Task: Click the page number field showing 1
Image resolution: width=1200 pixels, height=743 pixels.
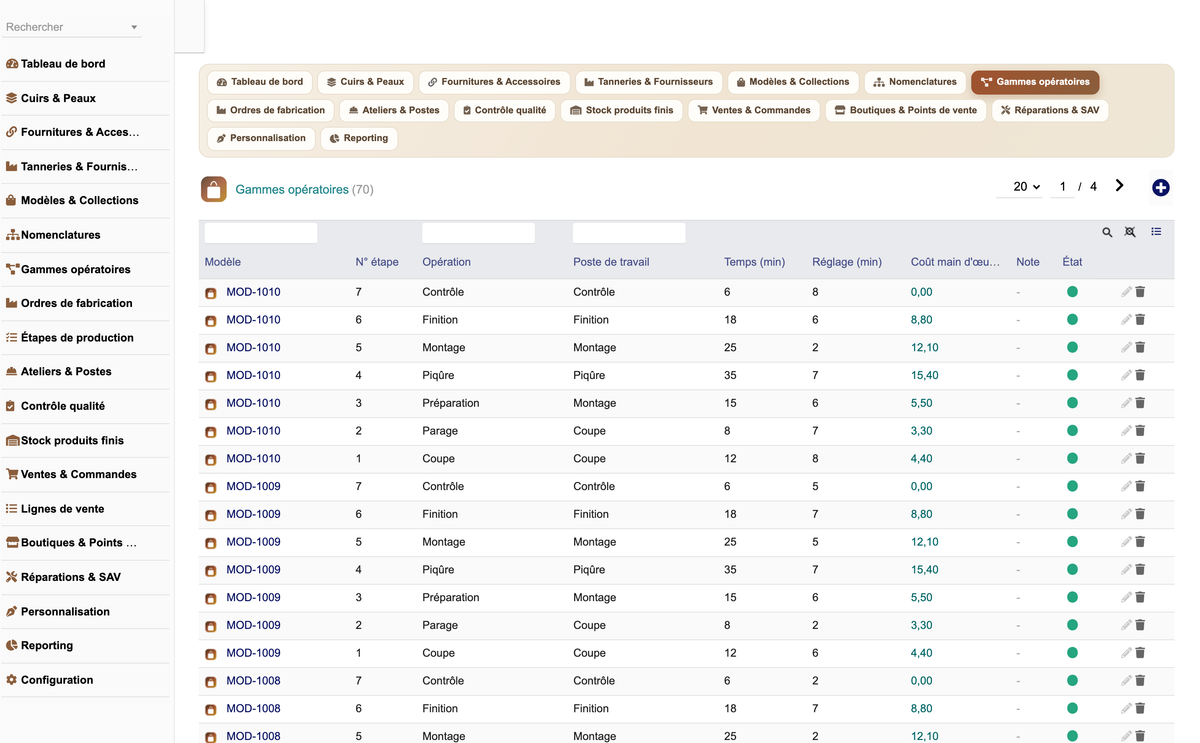Action: click(x=1063, y=187)
